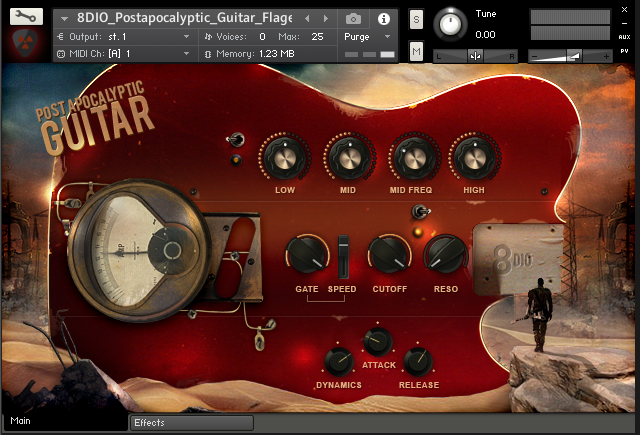The width and height of the screenshot is (640, 435).
Task: Switch to the Main tab
Action: [65, 422]
